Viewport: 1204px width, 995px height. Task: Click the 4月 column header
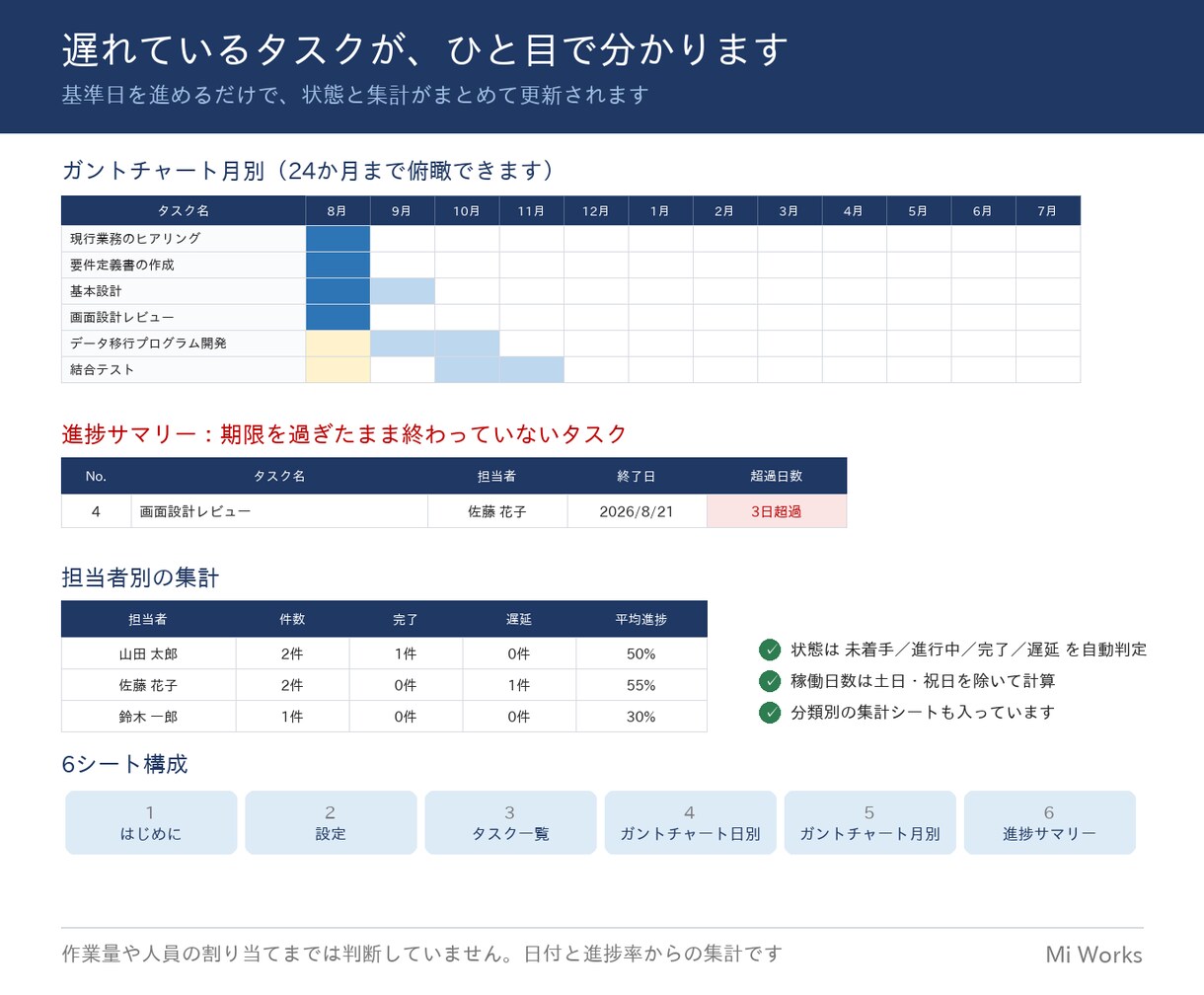tap(854, 211)
